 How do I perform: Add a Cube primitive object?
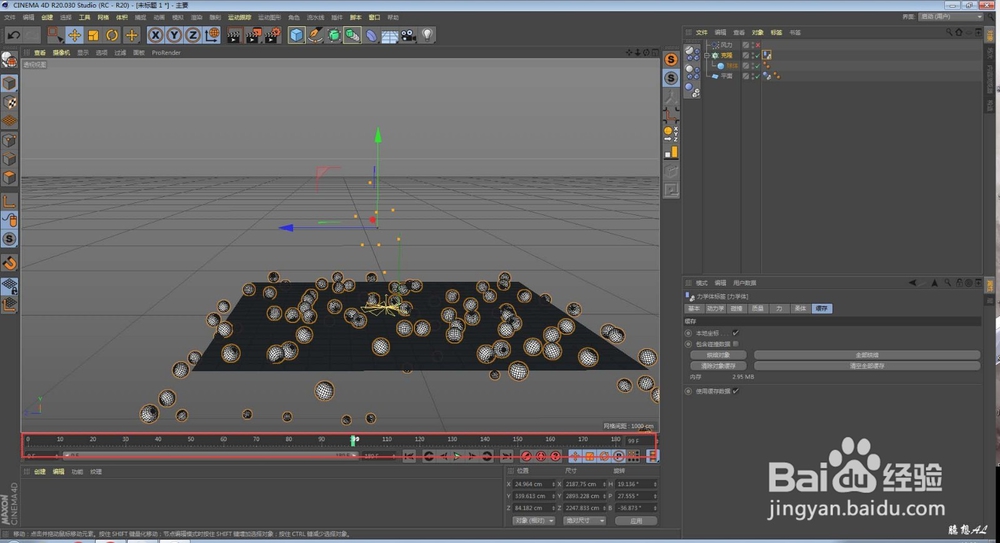296,35
